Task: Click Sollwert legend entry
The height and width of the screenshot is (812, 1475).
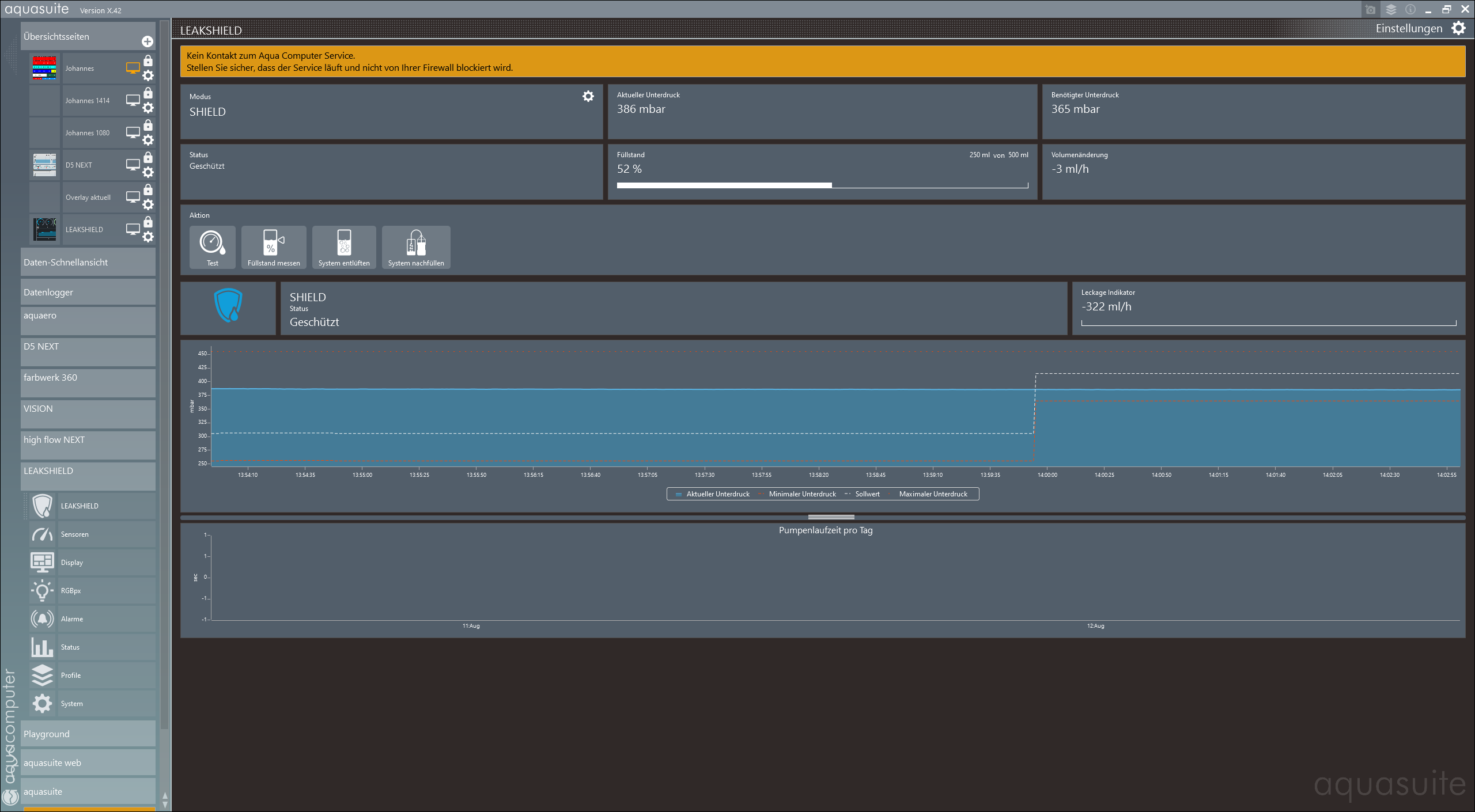Action: tap(863, 494)
